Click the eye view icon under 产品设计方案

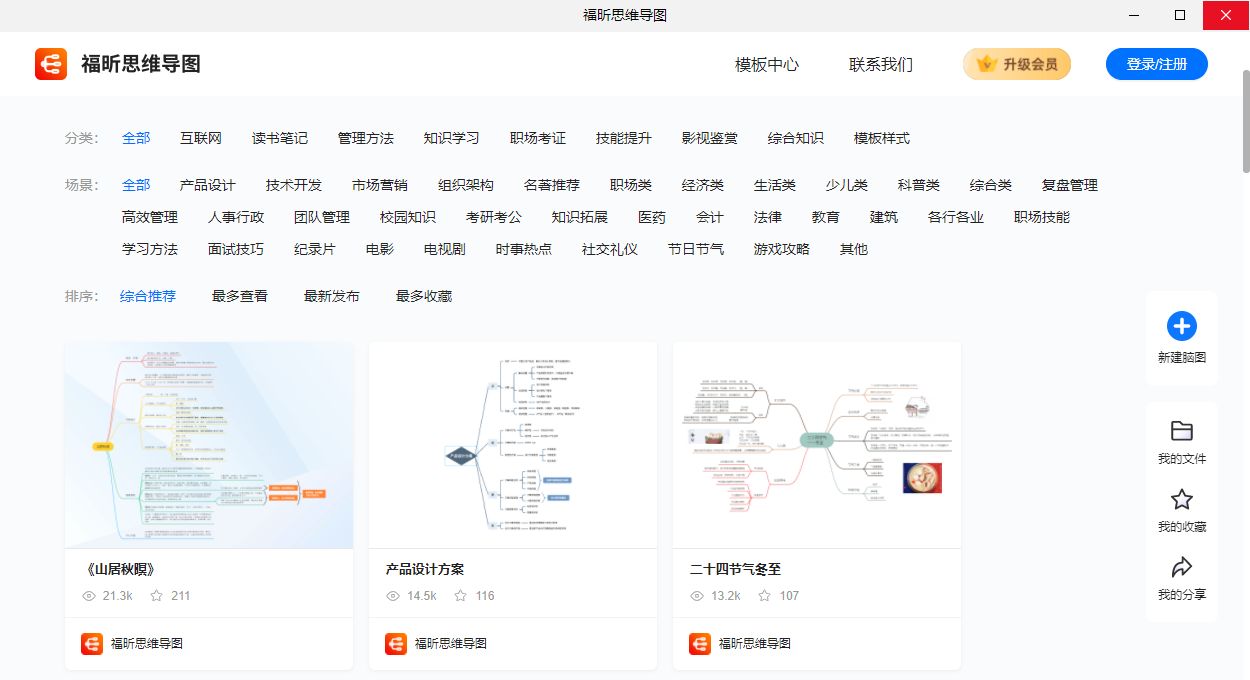[393, 595]
